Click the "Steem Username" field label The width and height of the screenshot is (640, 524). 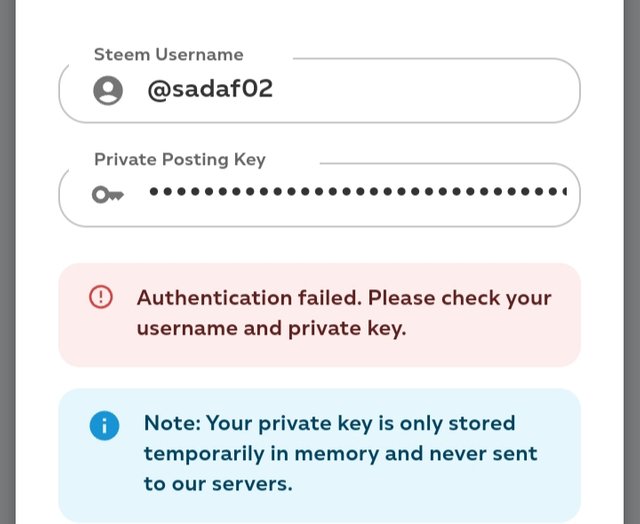[x=168, y=55]
